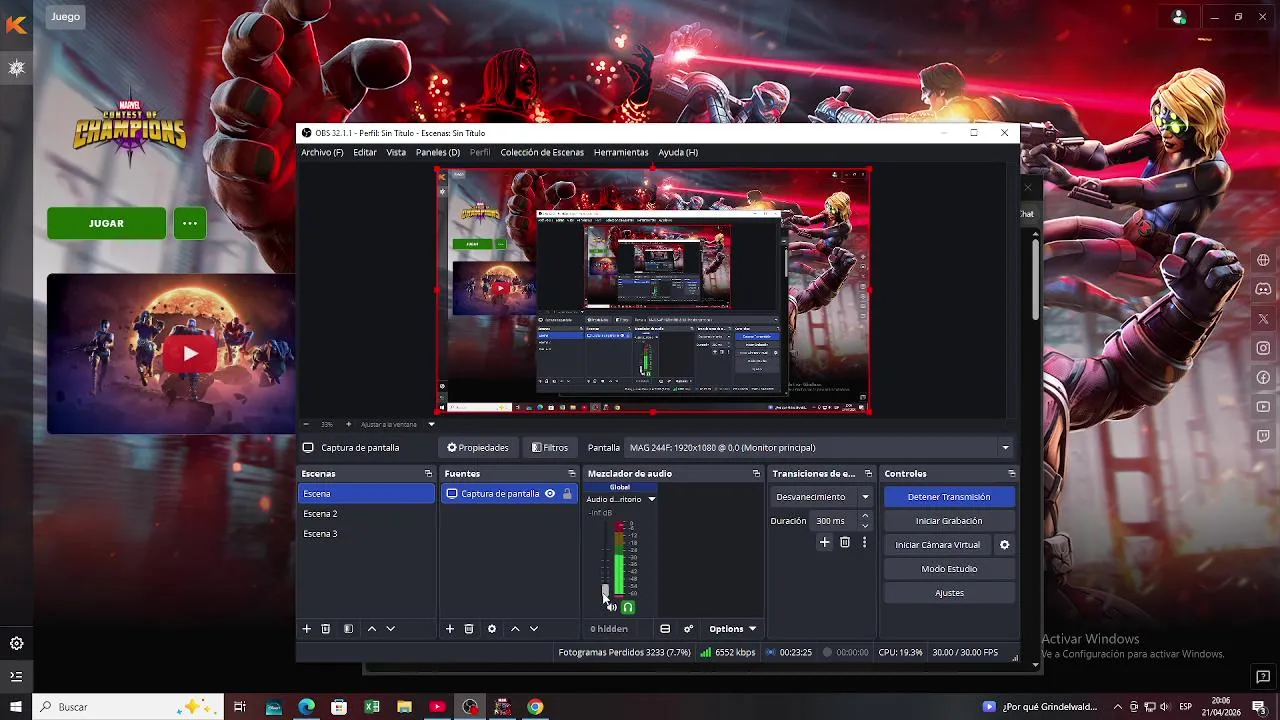Remove transition with trash icon
The image size is (1280, 720).
[845, 542]
